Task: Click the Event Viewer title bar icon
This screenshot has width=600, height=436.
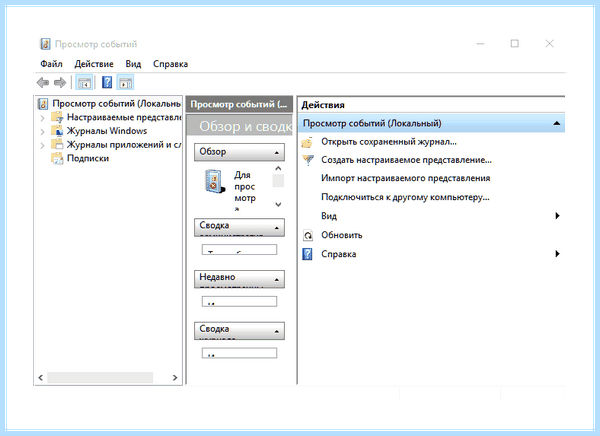Action: 45,44
